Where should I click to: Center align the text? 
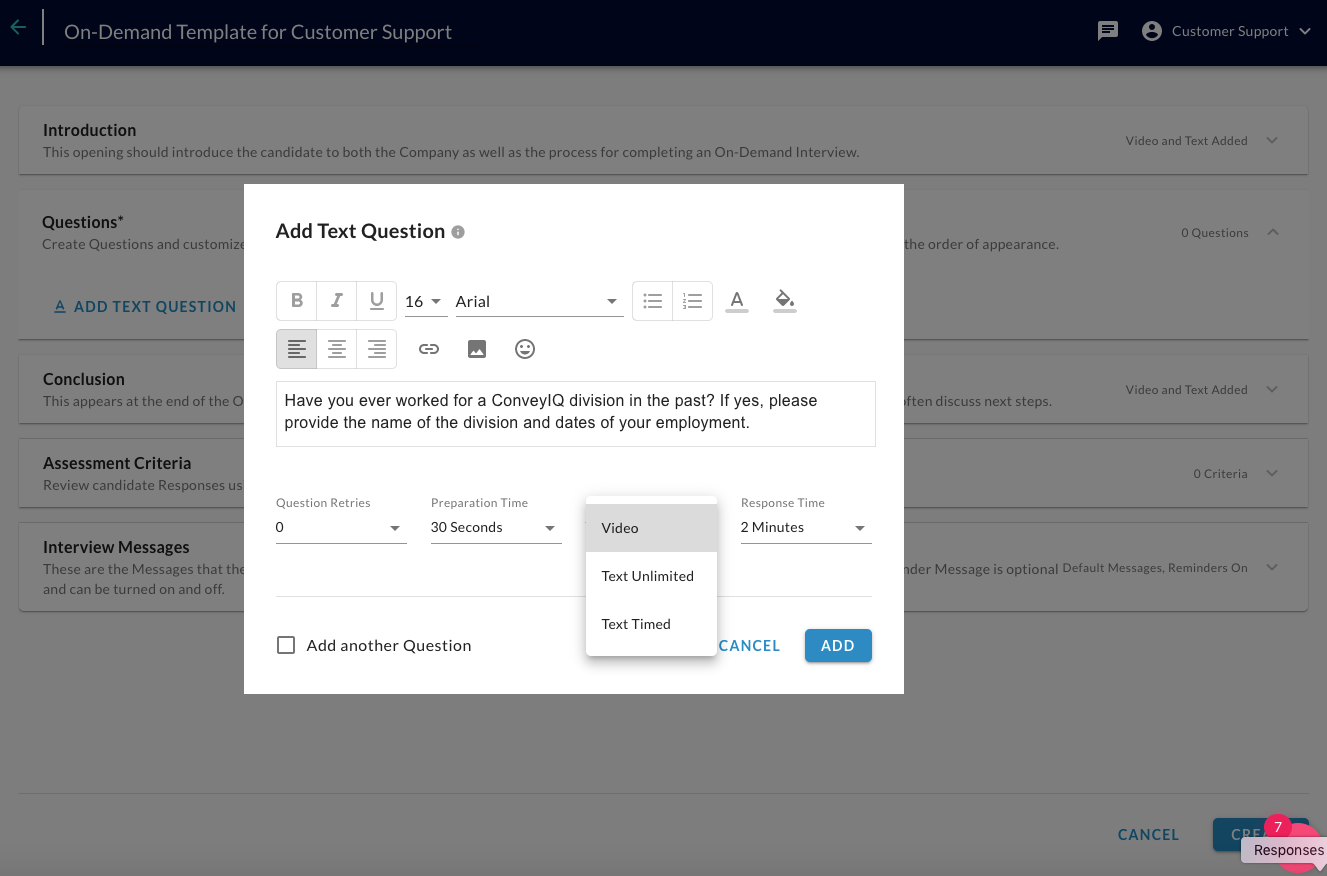tap(337, 349)
